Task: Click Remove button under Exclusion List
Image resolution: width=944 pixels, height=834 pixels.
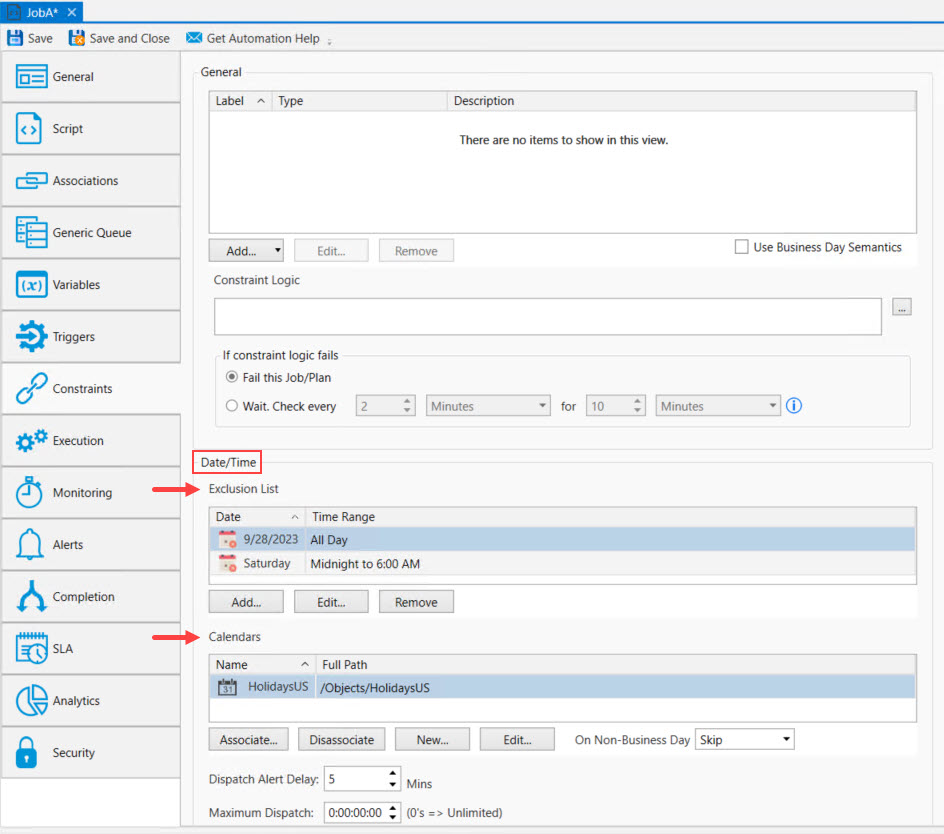Action: pyautogui.click(x=416, y=602)
